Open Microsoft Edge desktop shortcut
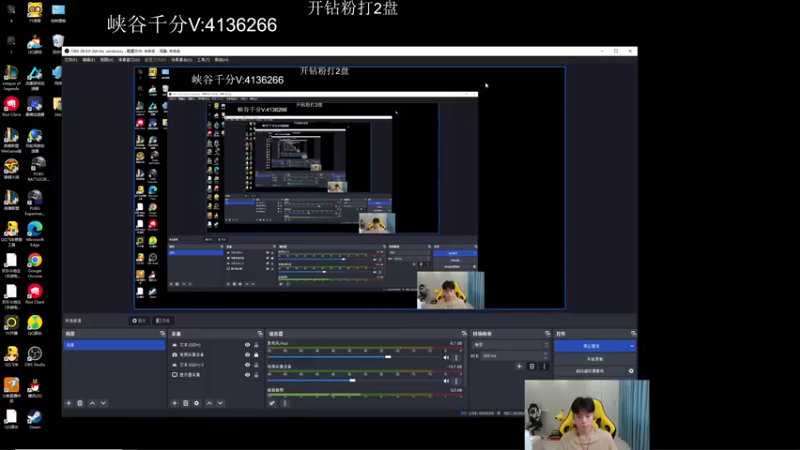This screenshot has height=450, width=800. pos(35,234)
